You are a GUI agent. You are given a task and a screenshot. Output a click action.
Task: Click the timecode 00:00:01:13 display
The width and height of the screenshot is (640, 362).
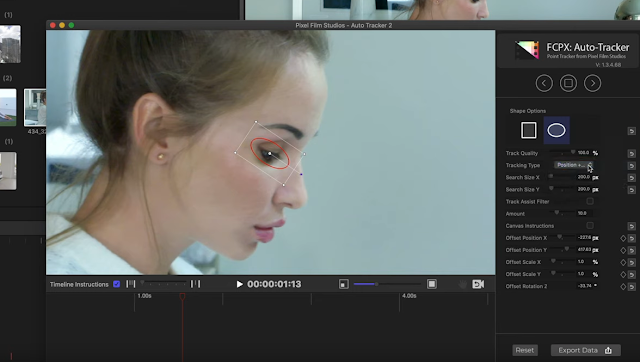click(274, 284)
